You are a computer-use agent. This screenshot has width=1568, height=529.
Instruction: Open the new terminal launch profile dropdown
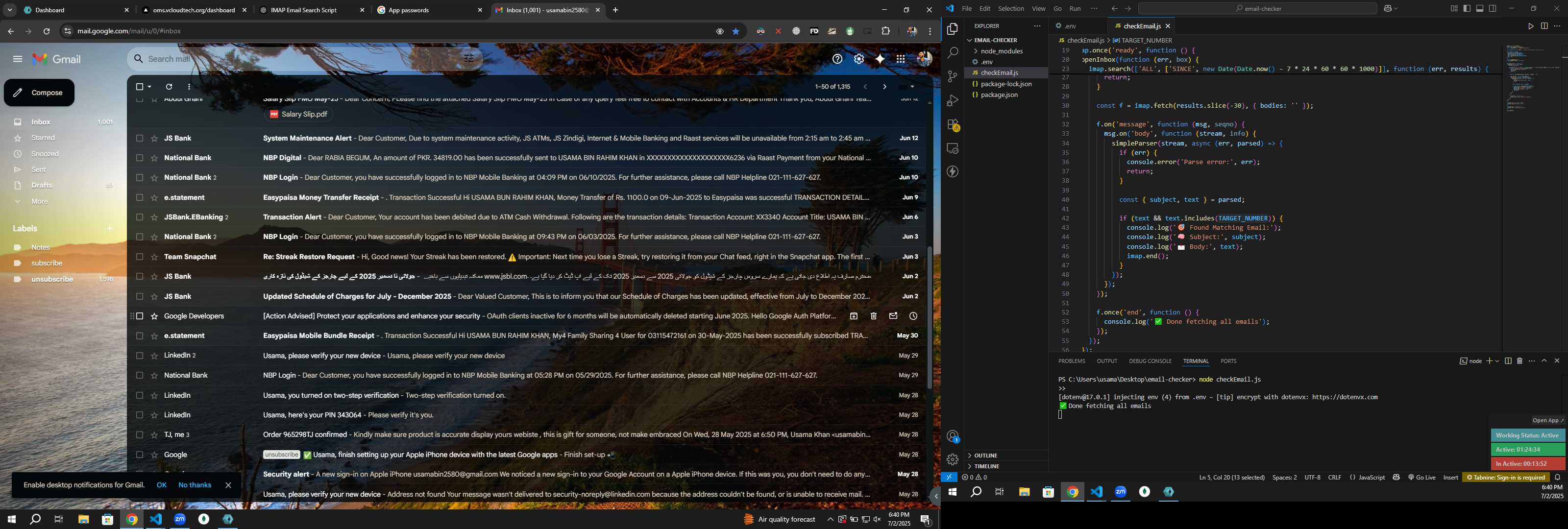coord(1497,361)
